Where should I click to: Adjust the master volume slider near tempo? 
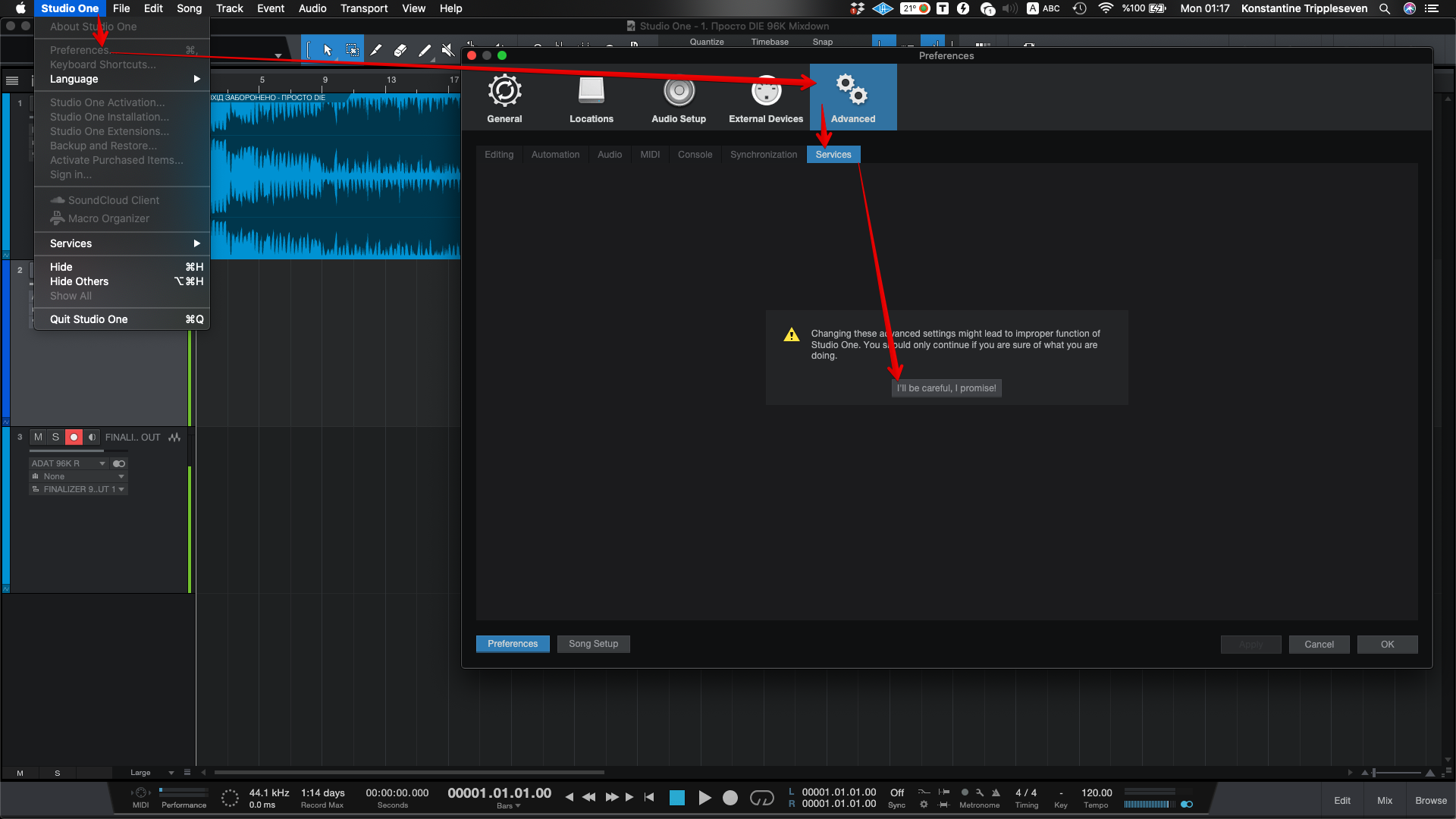tap(1150, 805)
